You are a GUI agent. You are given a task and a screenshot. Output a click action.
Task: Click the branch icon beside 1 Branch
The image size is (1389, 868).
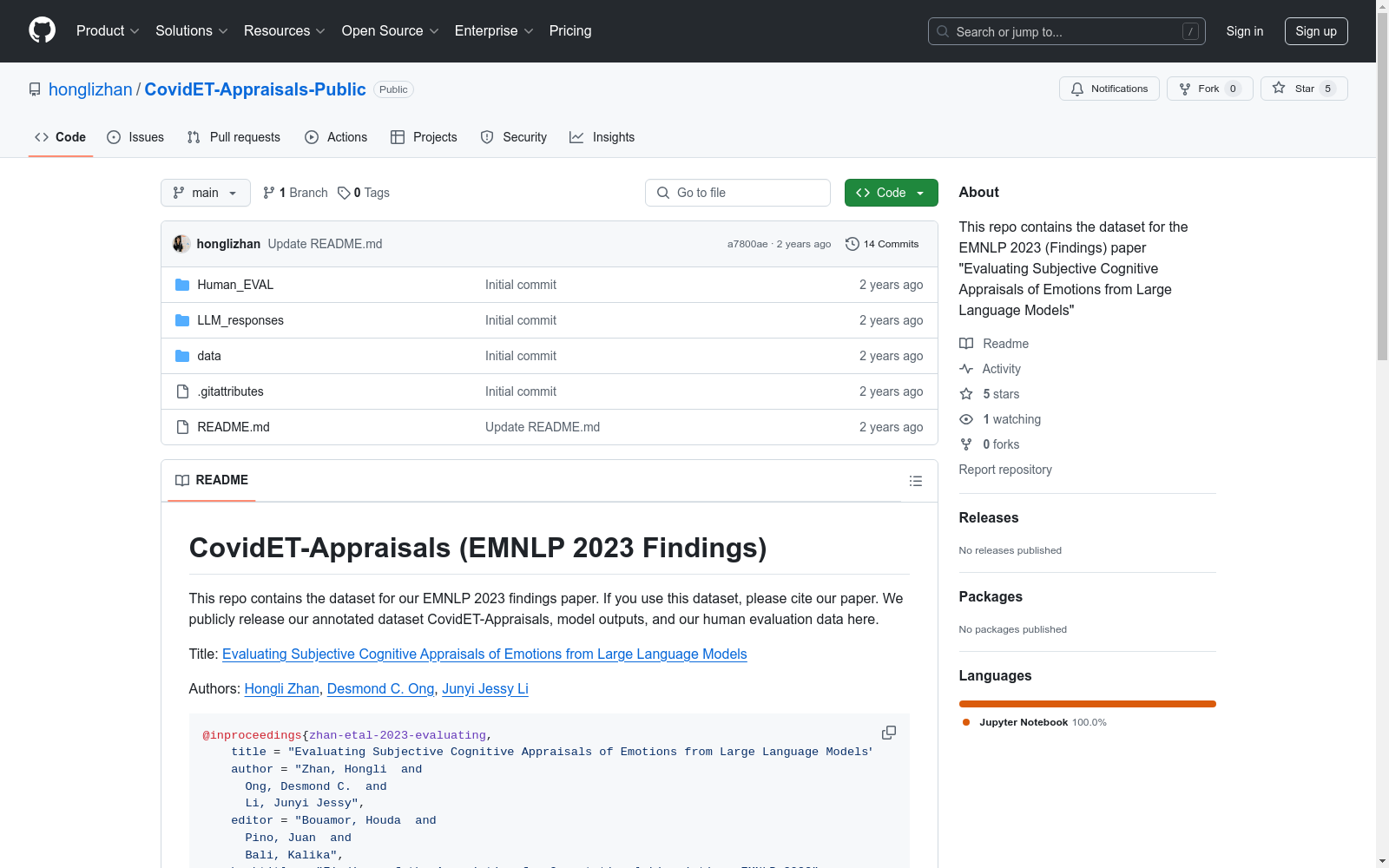coord(269,193)
